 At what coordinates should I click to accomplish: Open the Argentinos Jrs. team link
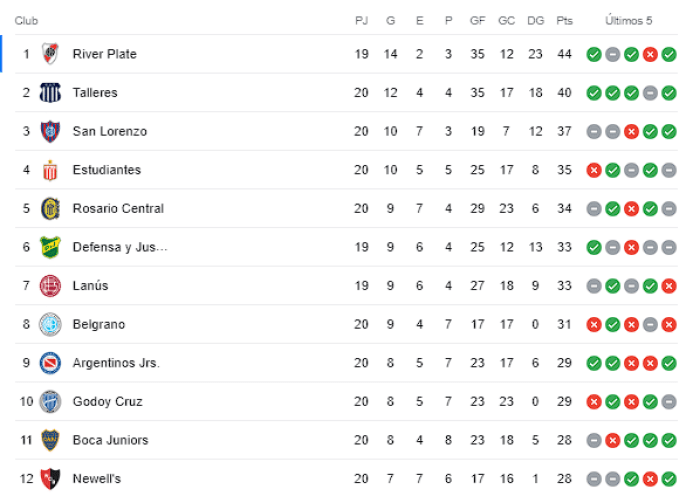116,363
